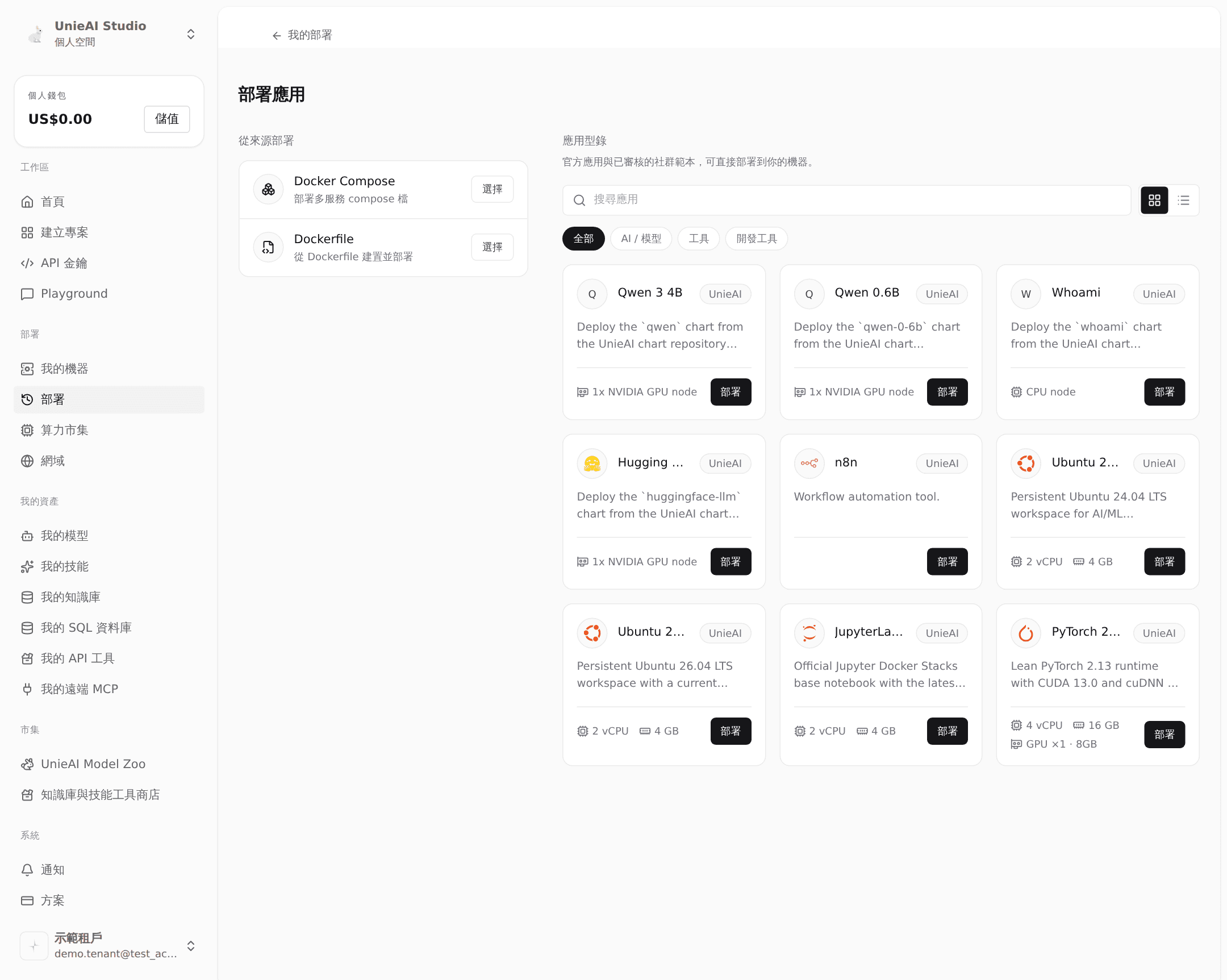The height and width of the screenshot is (980, 1227).
Task: Open 建立專案 in sidebar
Action: pos(108,232)
